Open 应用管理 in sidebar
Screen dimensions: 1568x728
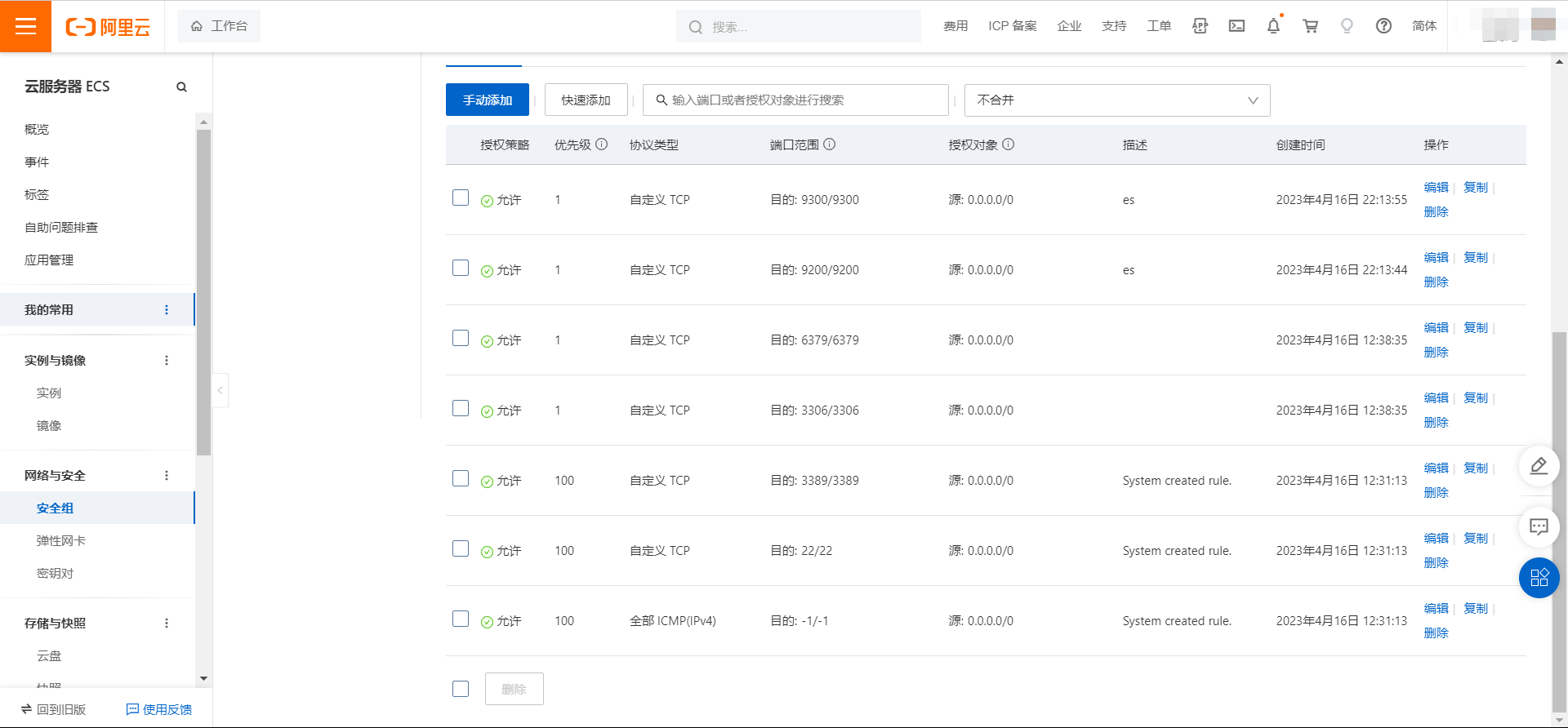[x=49, y=260]
